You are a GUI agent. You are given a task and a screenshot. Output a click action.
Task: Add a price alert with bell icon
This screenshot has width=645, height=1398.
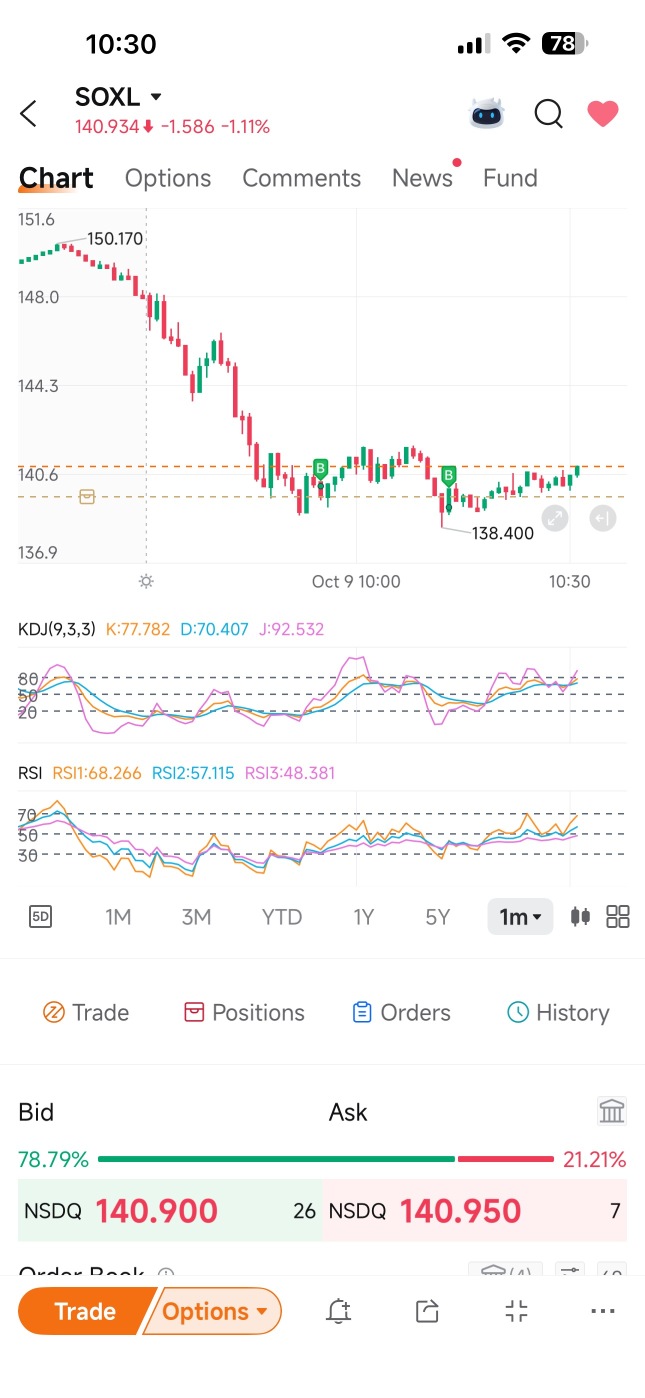[339, 1312]
